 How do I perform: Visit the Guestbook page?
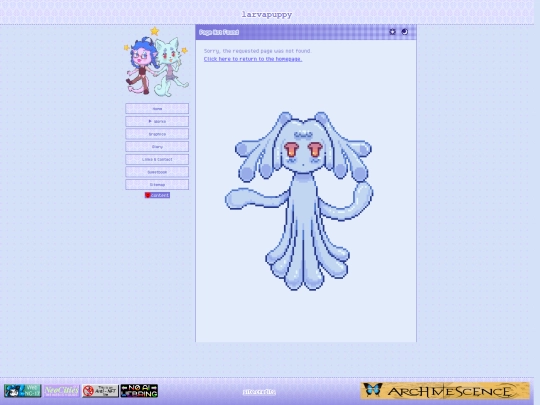[157, 172]
